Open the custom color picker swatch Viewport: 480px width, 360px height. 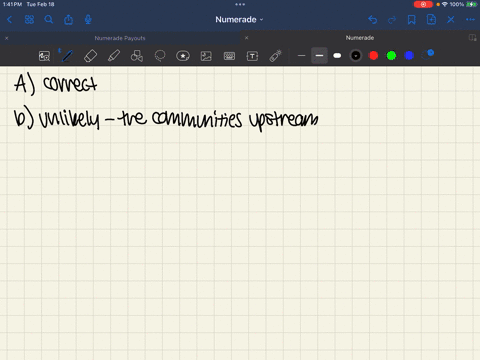tap(427, 55)
